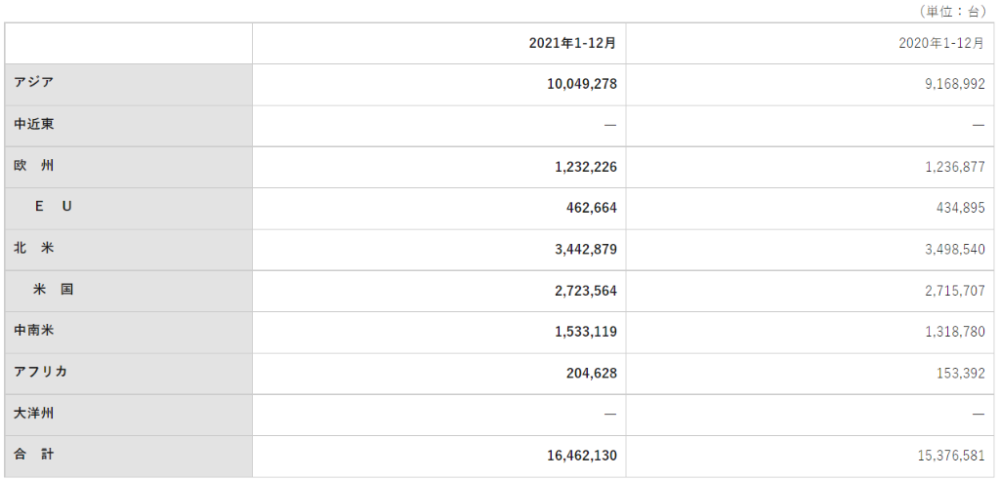This screenshot has width=1000, height=479.
Task: Click the 2021年1-12月 column header
Action: pos(573,43)
